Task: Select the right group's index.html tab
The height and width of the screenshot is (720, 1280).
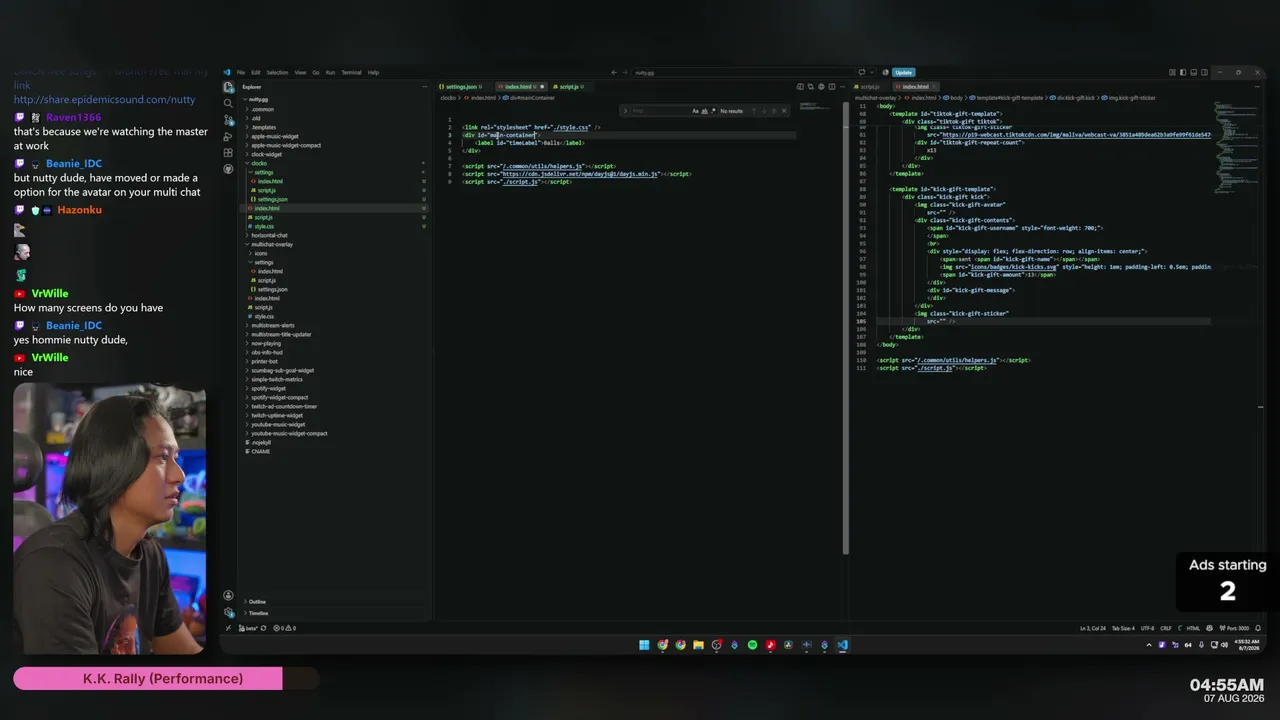Action: coord(916,87)
